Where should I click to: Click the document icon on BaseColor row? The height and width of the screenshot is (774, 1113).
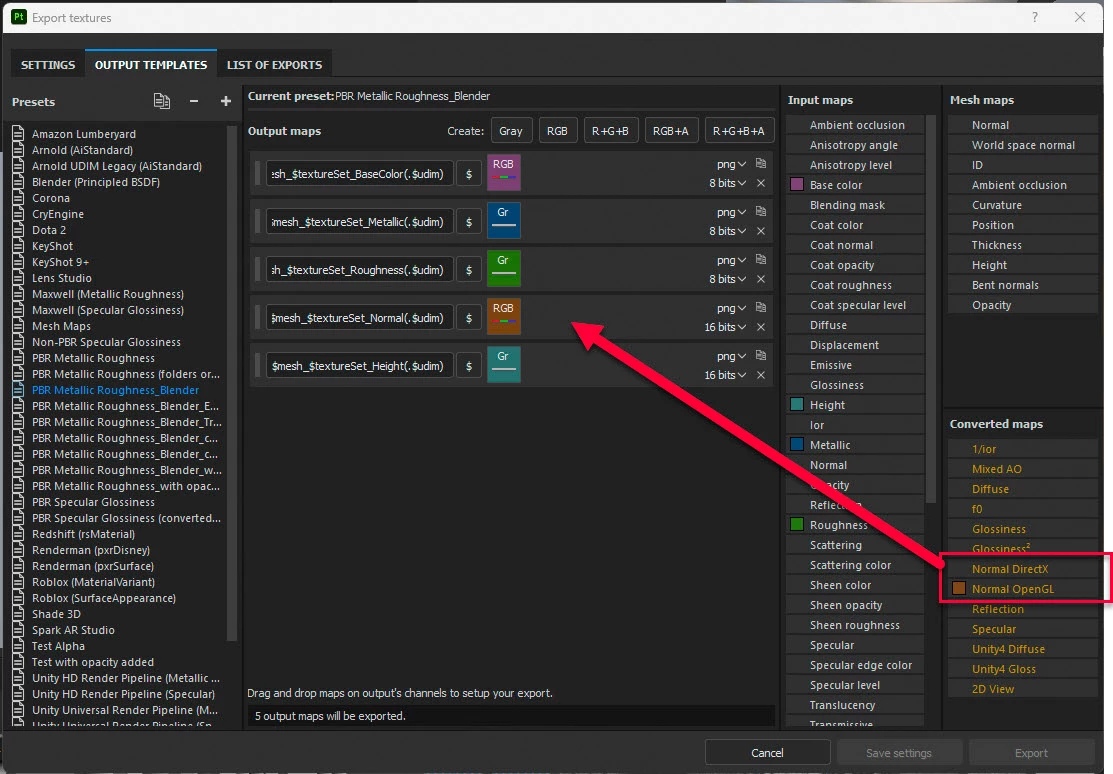(761, 163)
